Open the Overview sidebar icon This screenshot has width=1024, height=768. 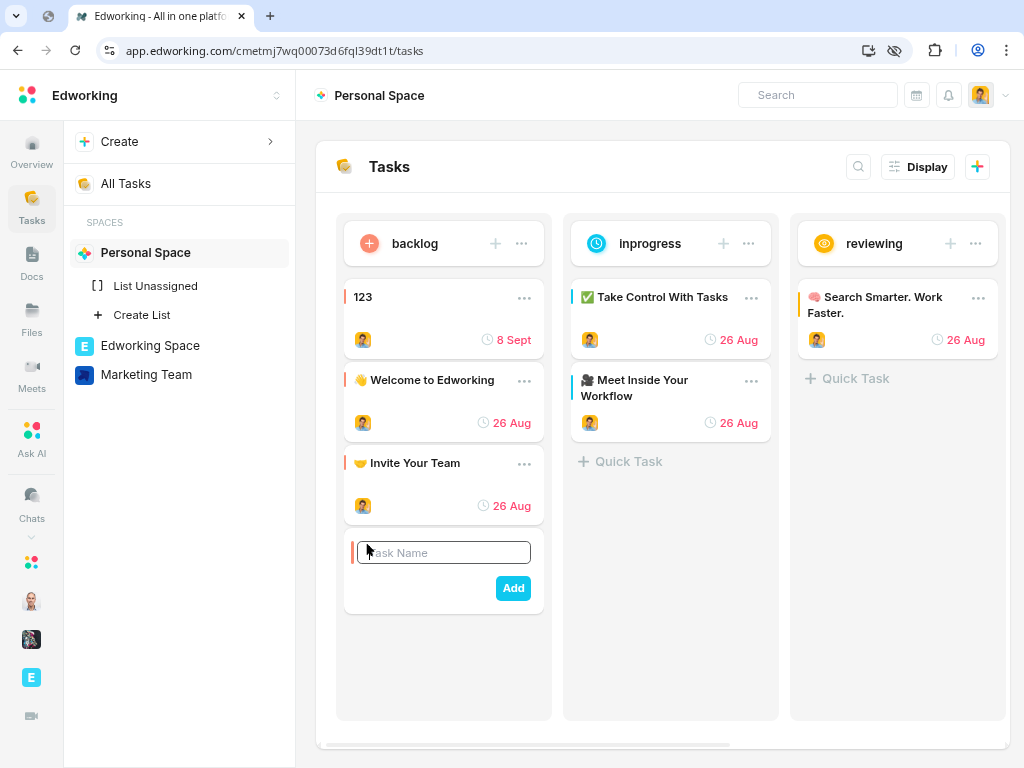(x=32, y=152)
